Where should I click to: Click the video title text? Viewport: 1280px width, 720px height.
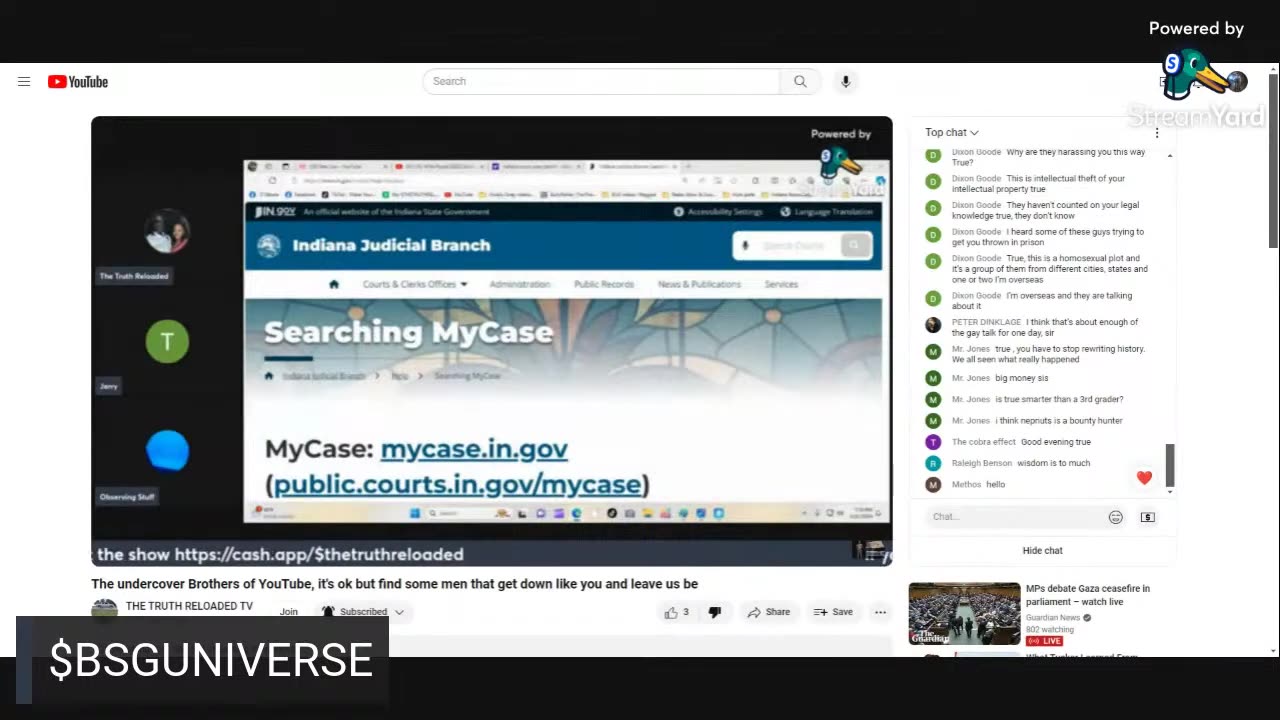(394, 584)
